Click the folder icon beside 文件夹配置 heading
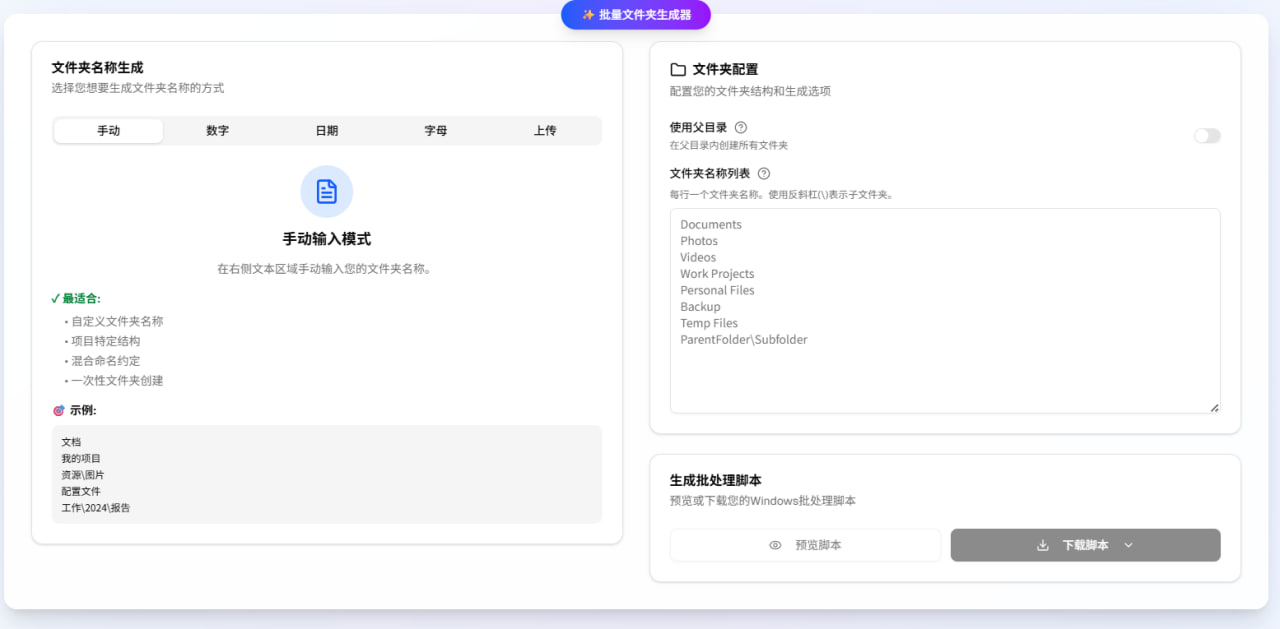Image resolution: width=1280 pixels, height=629 pixels. click(678, 69)
